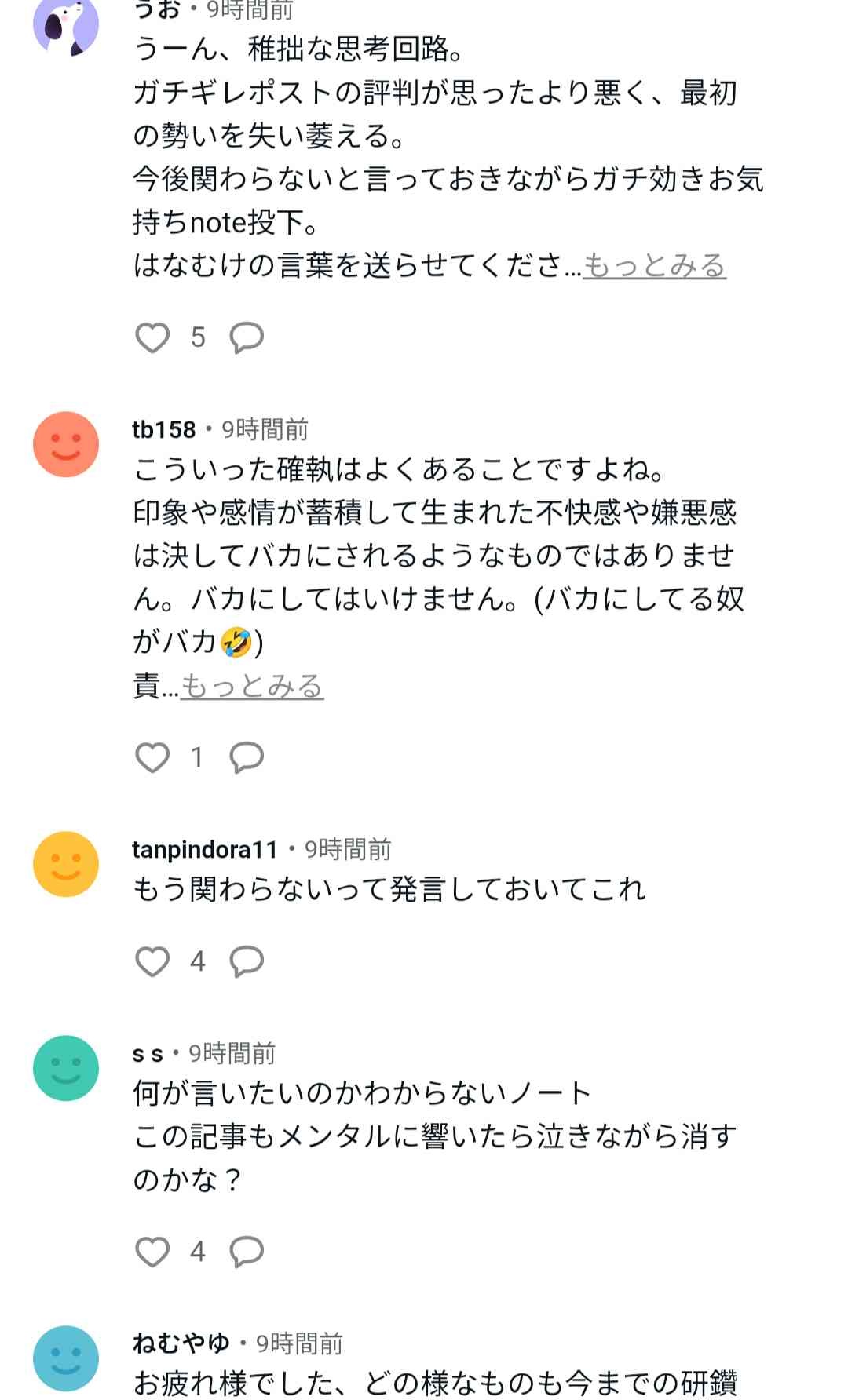
Task: Expand うお's comment with もっとみる
Action: (x=654, y=267)
